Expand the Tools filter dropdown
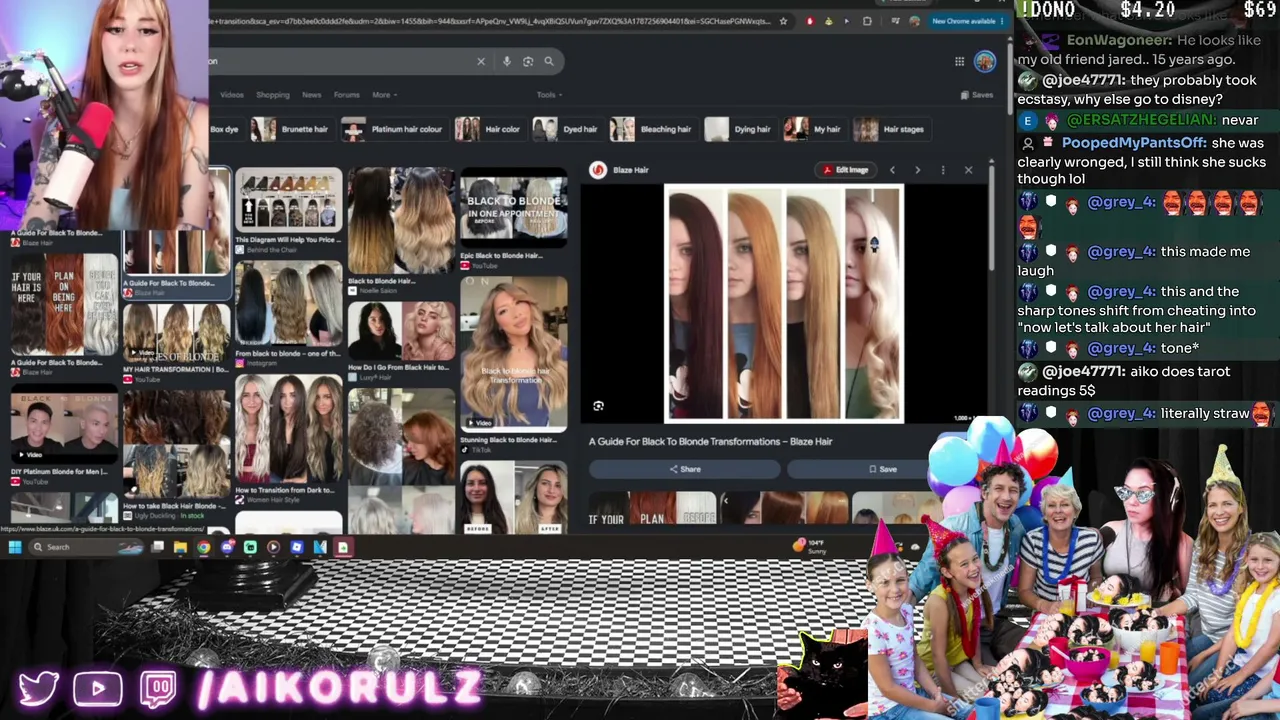Image resolution: width=1280 pixels, height=720 pixels. point(548,95)
